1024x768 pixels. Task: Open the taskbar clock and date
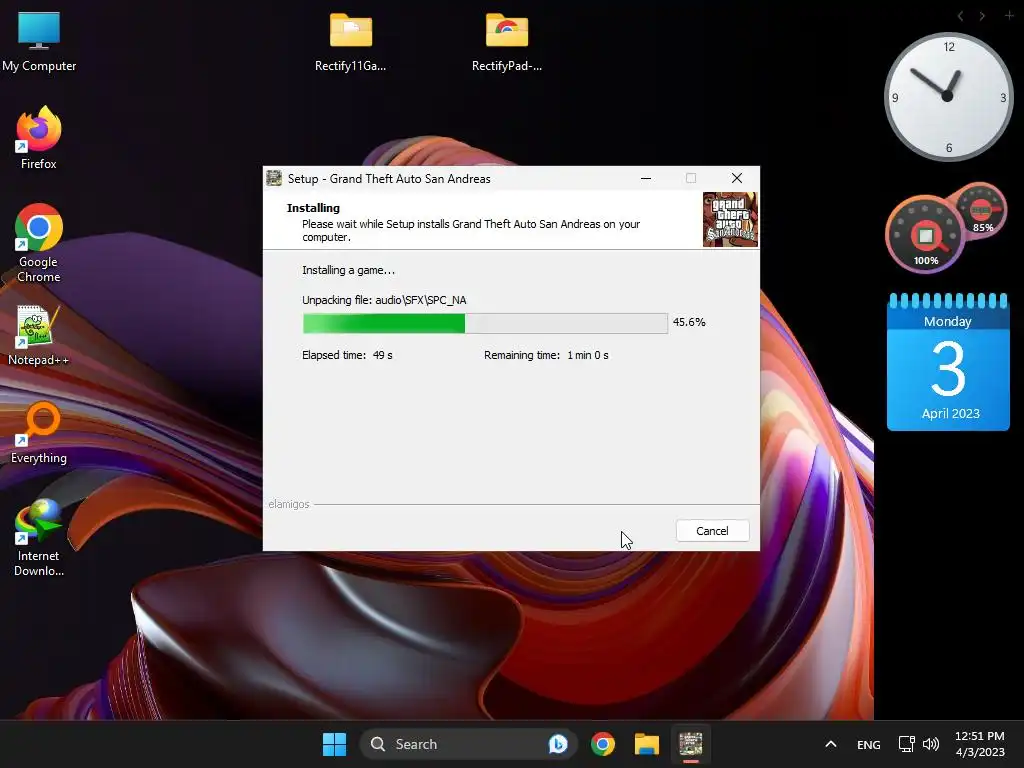(980, 744)
